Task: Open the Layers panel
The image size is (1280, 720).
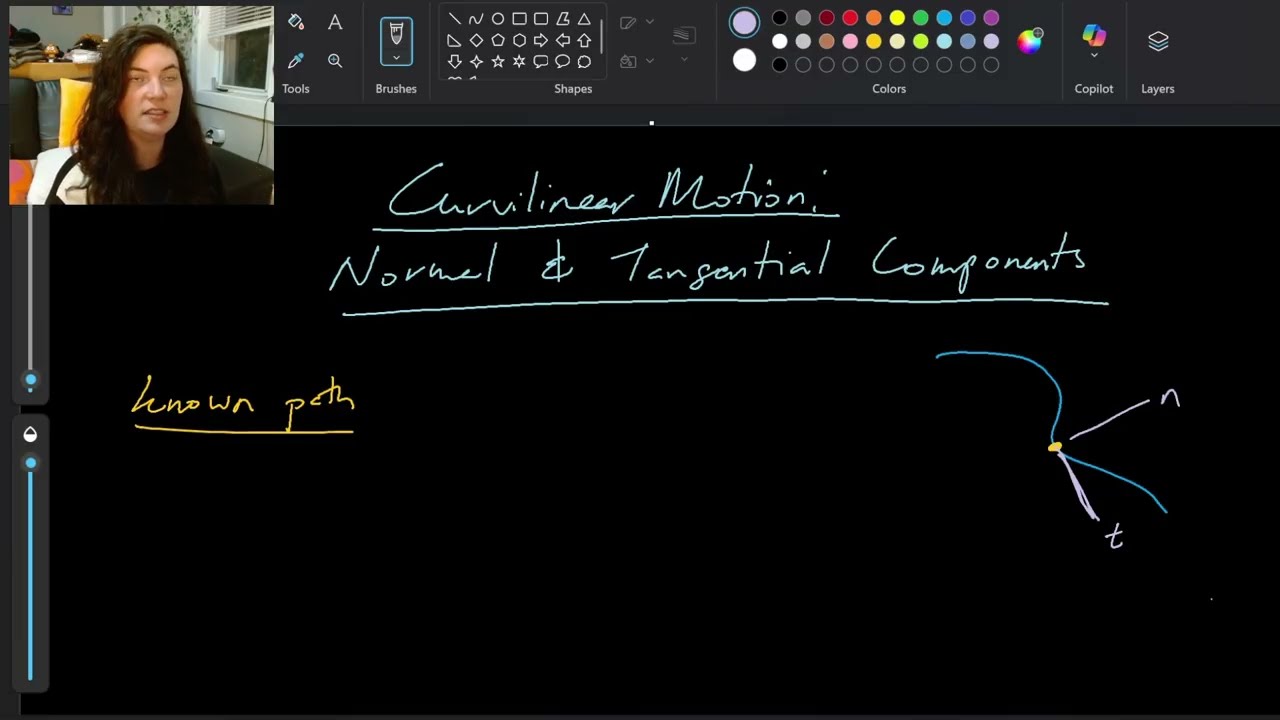Action: [x=1158, y=41]
